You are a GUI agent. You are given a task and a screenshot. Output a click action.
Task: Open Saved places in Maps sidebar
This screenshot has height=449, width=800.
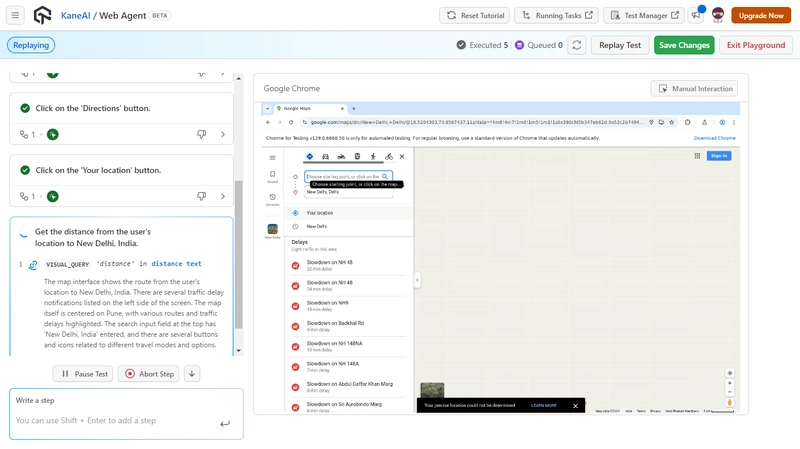click(x=272, y=177)
